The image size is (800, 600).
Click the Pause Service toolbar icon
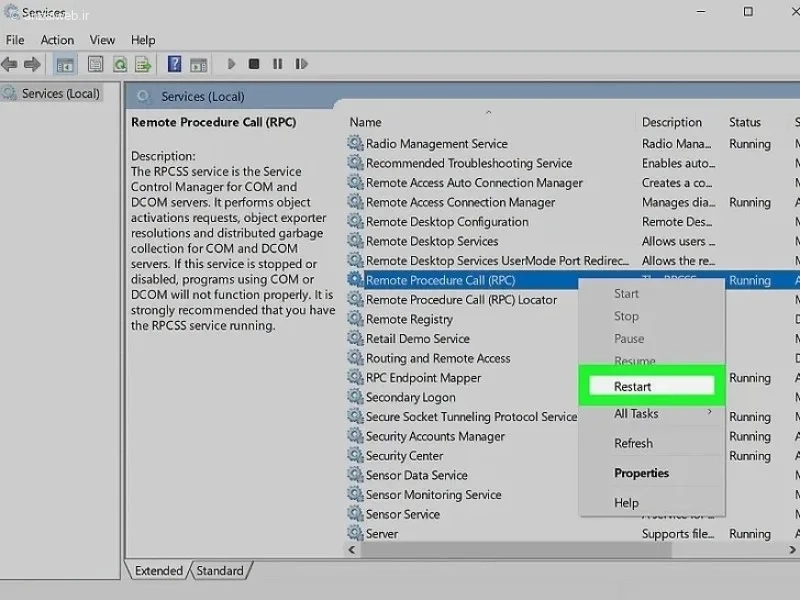click(x=278, y=64)
